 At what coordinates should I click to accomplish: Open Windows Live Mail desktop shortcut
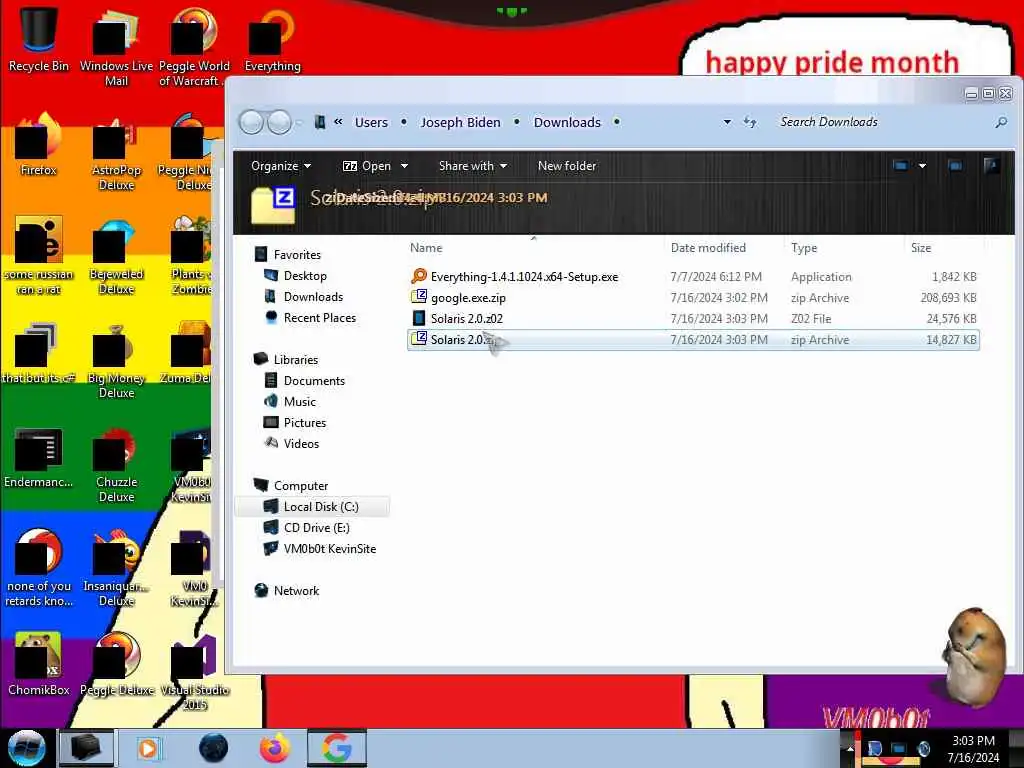(116, 47)
